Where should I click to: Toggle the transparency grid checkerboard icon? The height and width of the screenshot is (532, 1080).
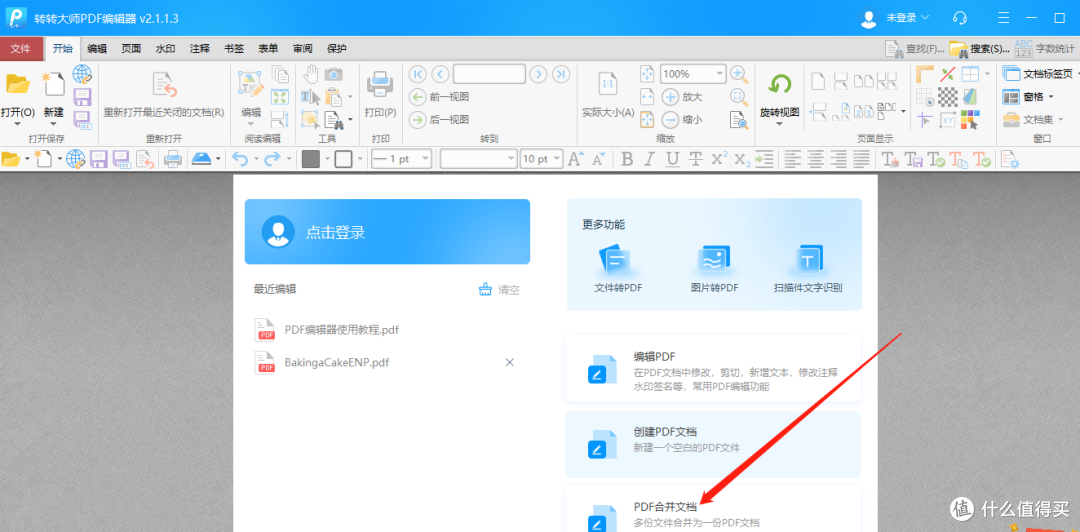pyautogui.click(x=948, y=96)
